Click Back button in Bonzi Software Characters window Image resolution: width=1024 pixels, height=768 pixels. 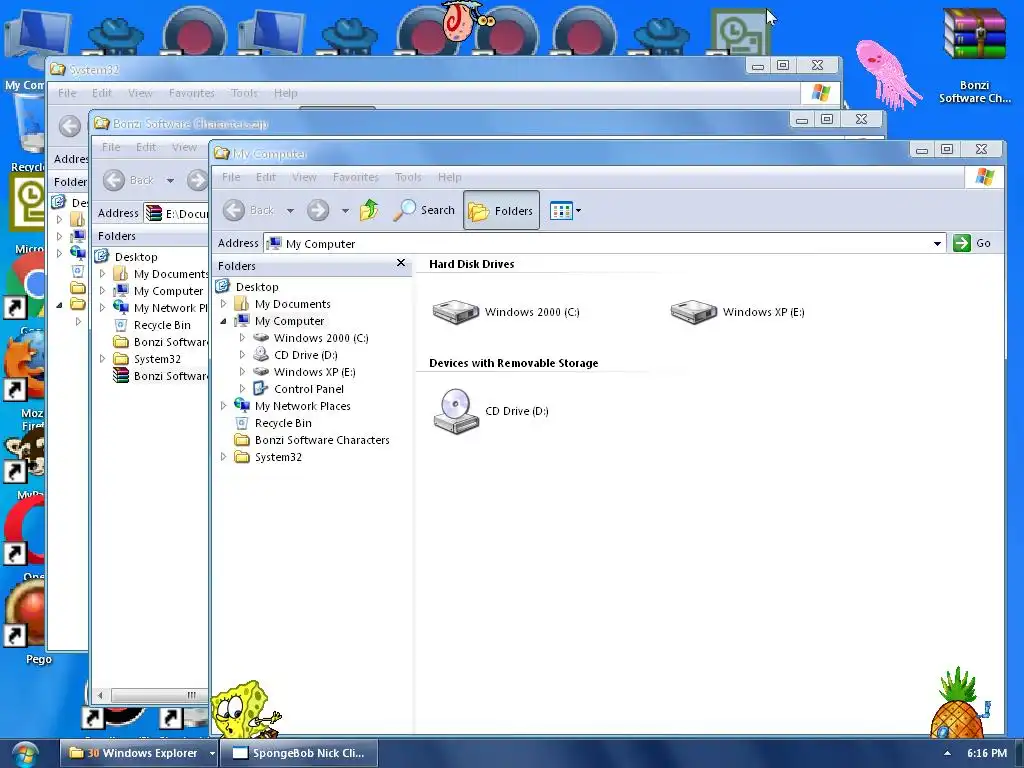[129, 180]
